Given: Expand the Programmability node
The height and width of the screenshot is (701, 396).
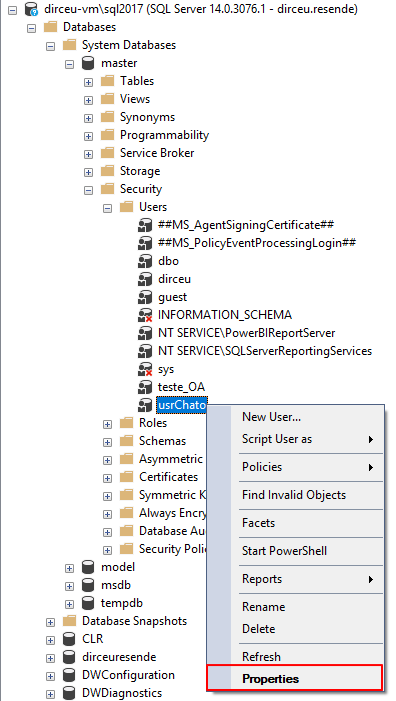Looking at the screenshot, I should tap(88, 136).
